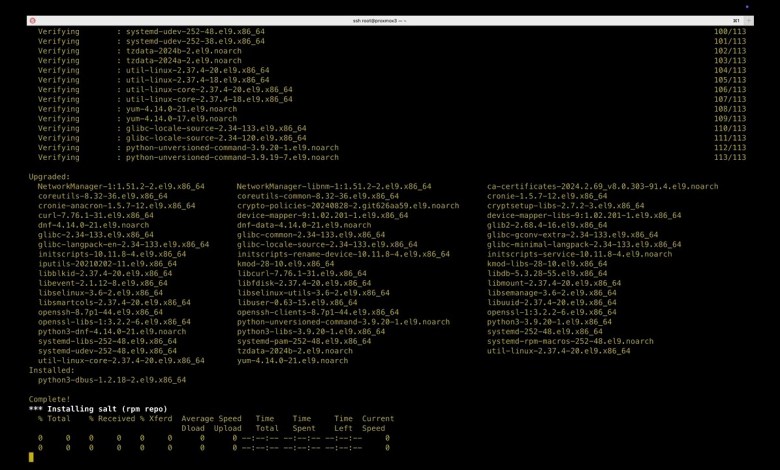Open a new terminal tab with plus button
The width and height of the screenshot is (780, 470).
[x=748, y=20]
